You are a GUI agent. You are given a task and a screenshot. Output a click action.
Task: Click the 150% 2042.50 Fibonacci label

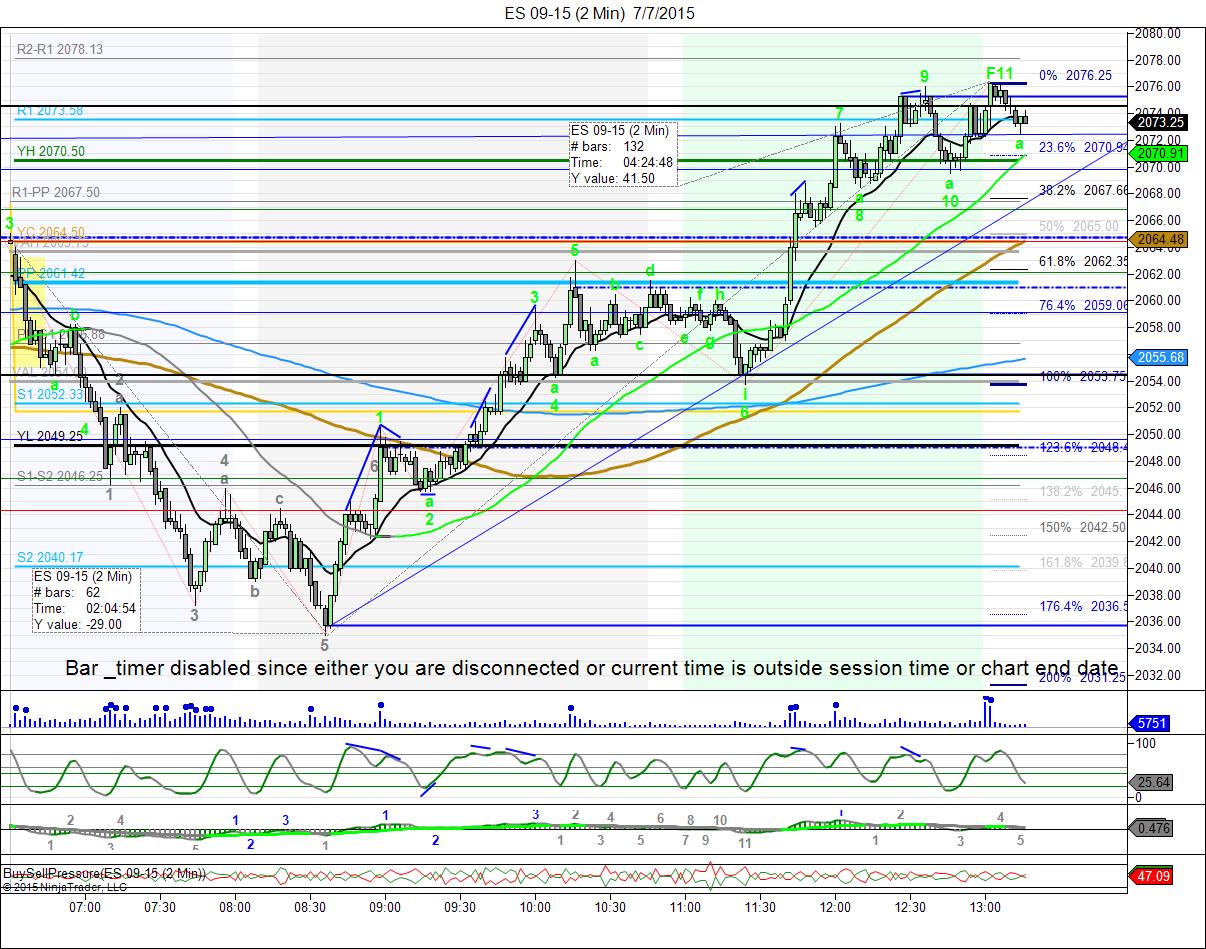[x=1083, y=527]
